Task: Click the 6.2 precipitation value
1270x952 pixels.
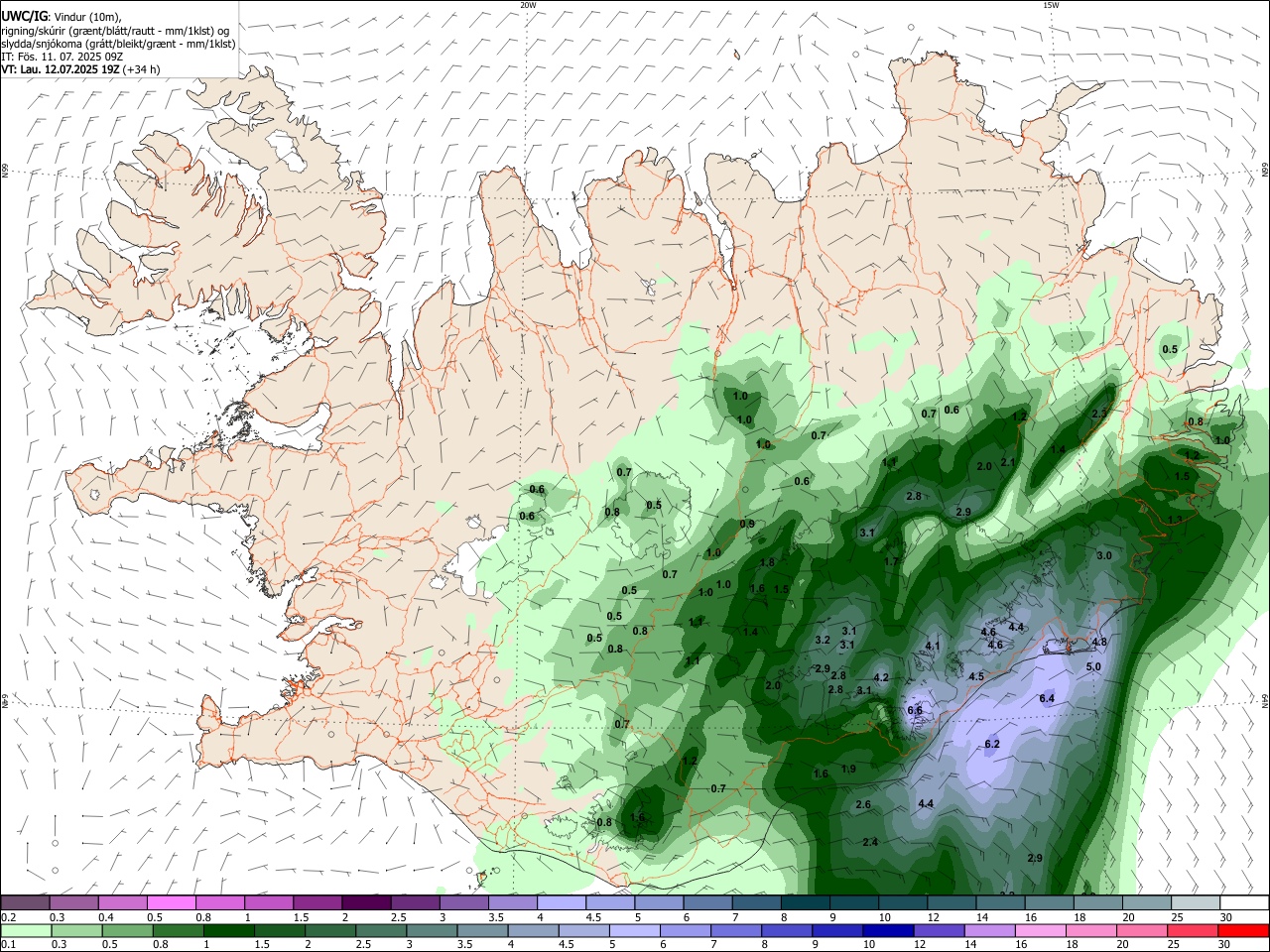Action: 992,744
